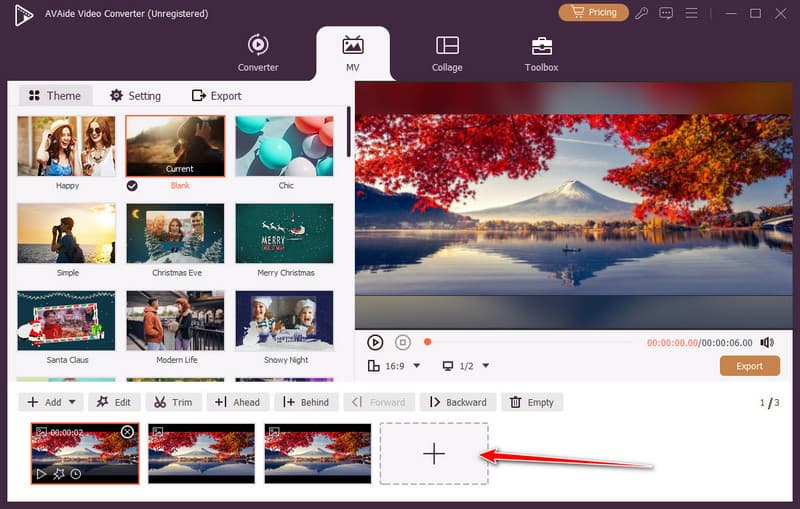Click the plus box to add media
Image resolution: width=800 pixels, height=509 pixels.
pyautogui.click(x=434, y=453)
